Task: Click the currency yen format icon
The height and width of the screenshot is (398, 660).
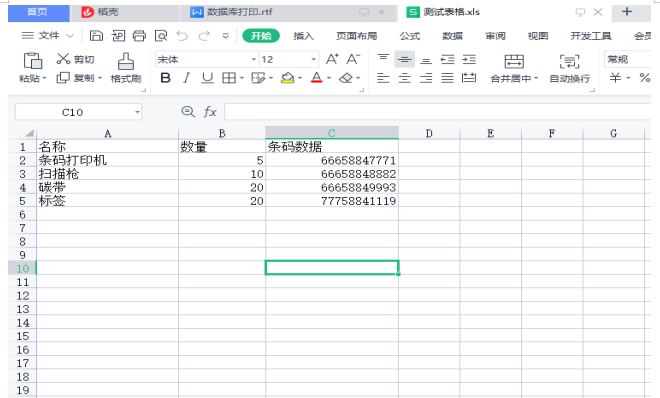Action: 615,78
